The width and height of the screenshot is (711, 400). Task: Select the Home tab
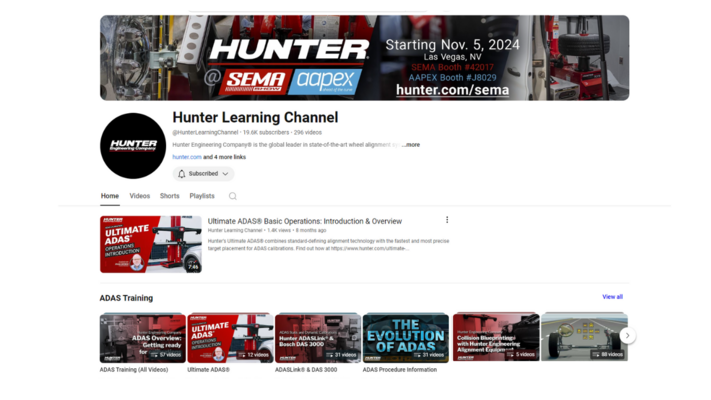point(110,196)
